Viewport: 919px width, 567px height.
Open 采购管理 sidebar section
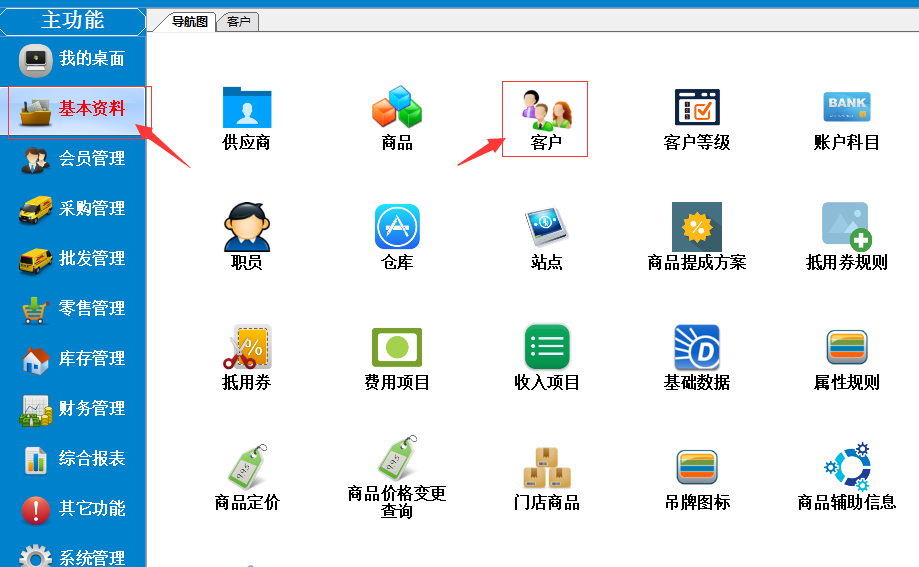(73, 209)
